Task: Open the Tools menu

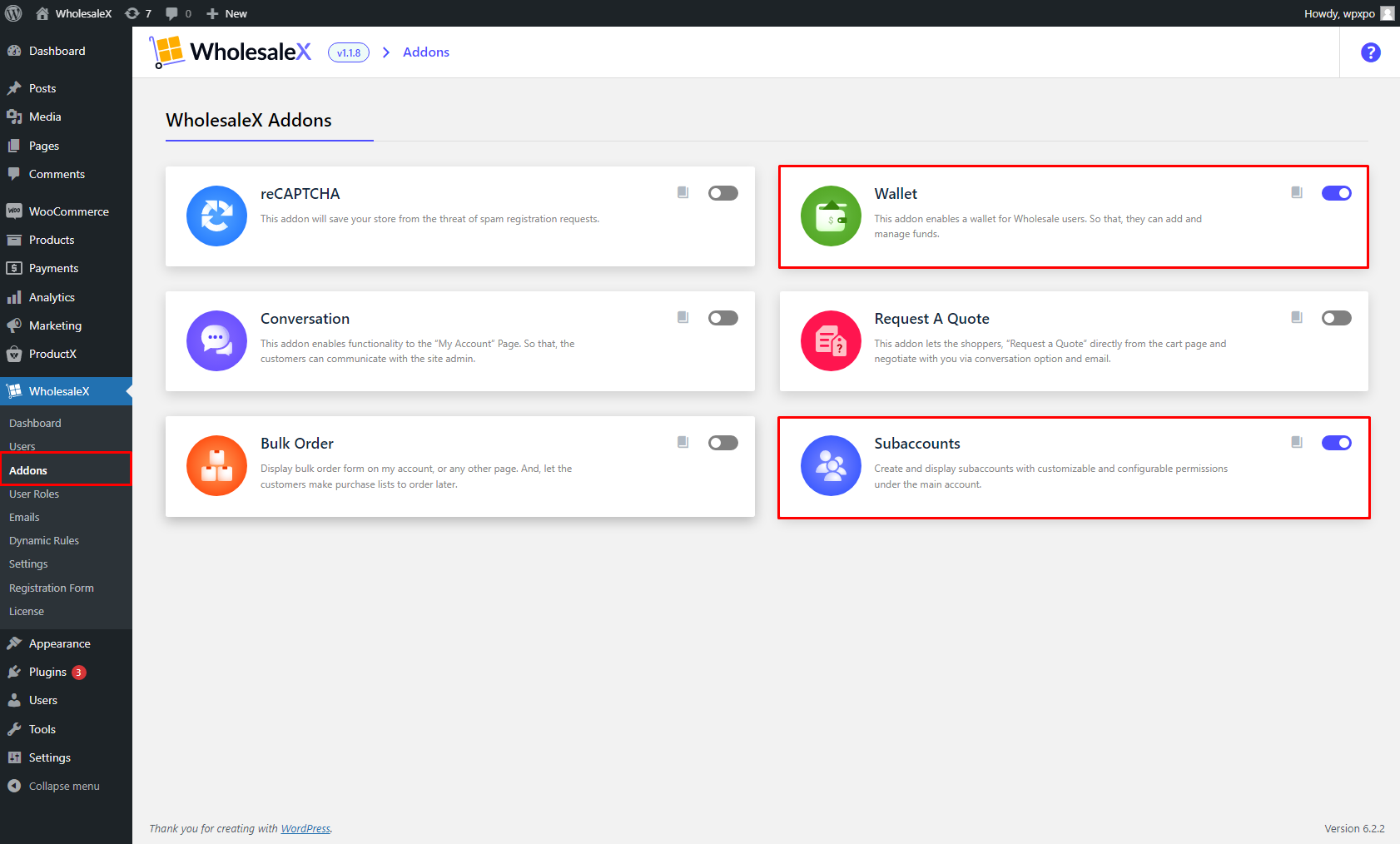Action: point(66,729)
